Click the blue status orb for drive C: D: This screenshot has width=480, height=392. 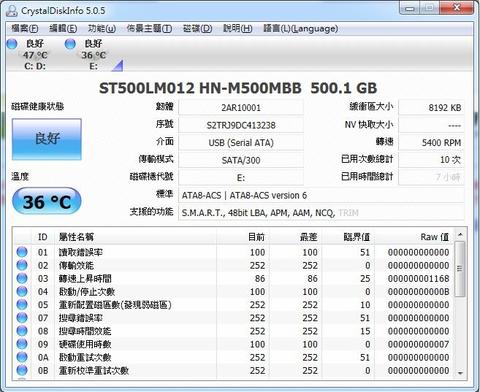pos(12,44)
